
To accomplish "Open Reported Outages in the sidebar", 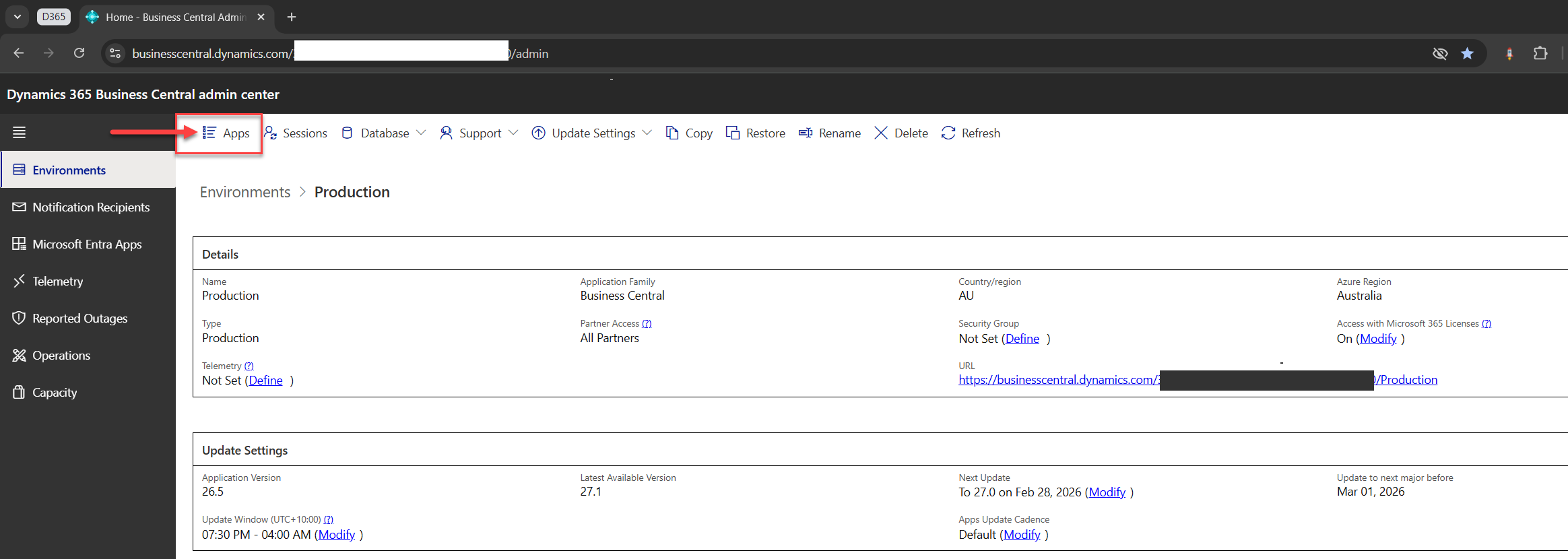I will 88,319.
